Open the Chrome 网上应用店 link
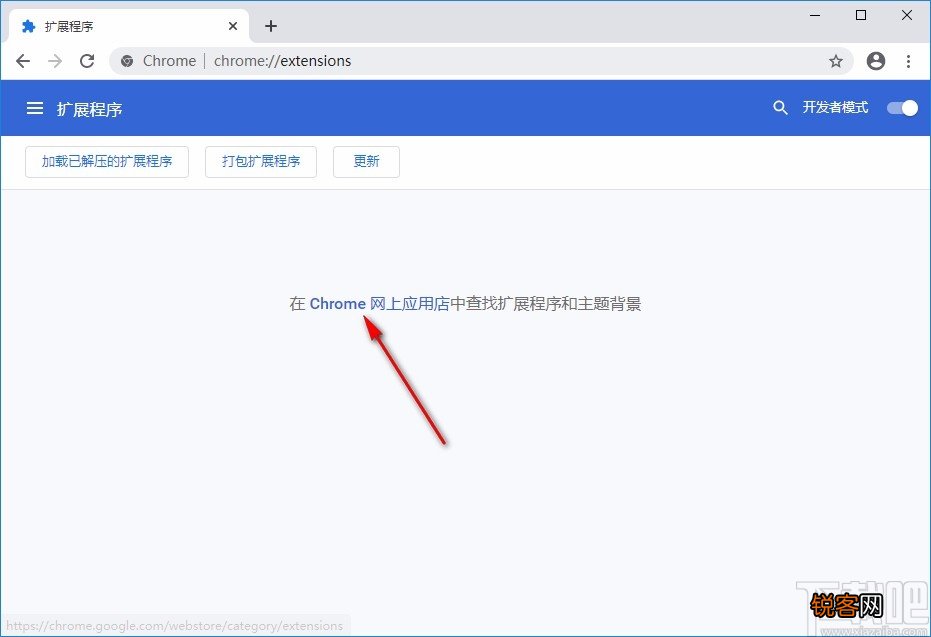The width and height of the screenshot is (931, 637). (379, 304)
